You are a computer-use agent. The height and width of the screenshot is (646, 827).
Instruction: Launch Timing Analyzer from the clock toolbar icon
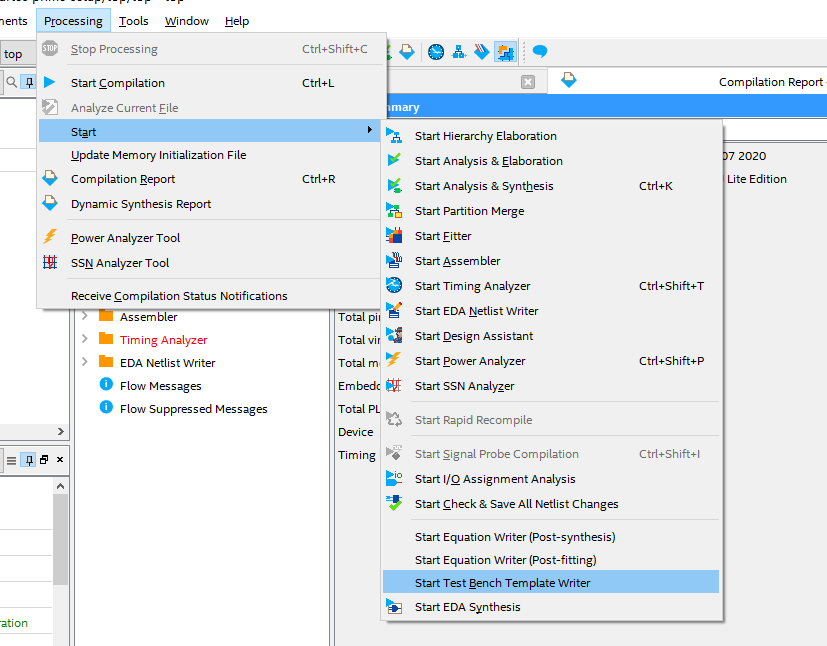pyautogui.click(x=436, y=52)
